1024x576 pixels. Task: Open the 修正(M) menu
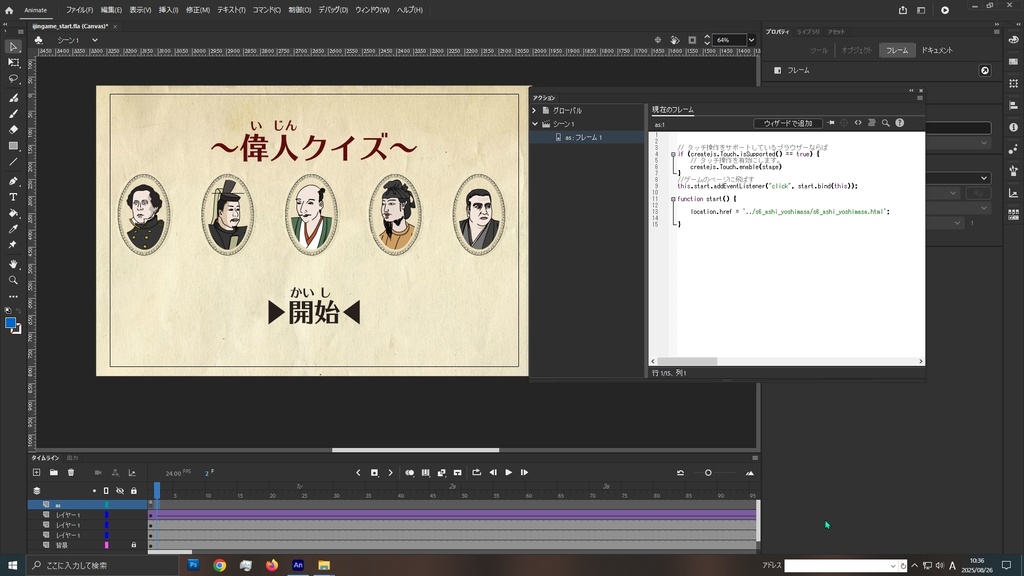tap(197, 10)
